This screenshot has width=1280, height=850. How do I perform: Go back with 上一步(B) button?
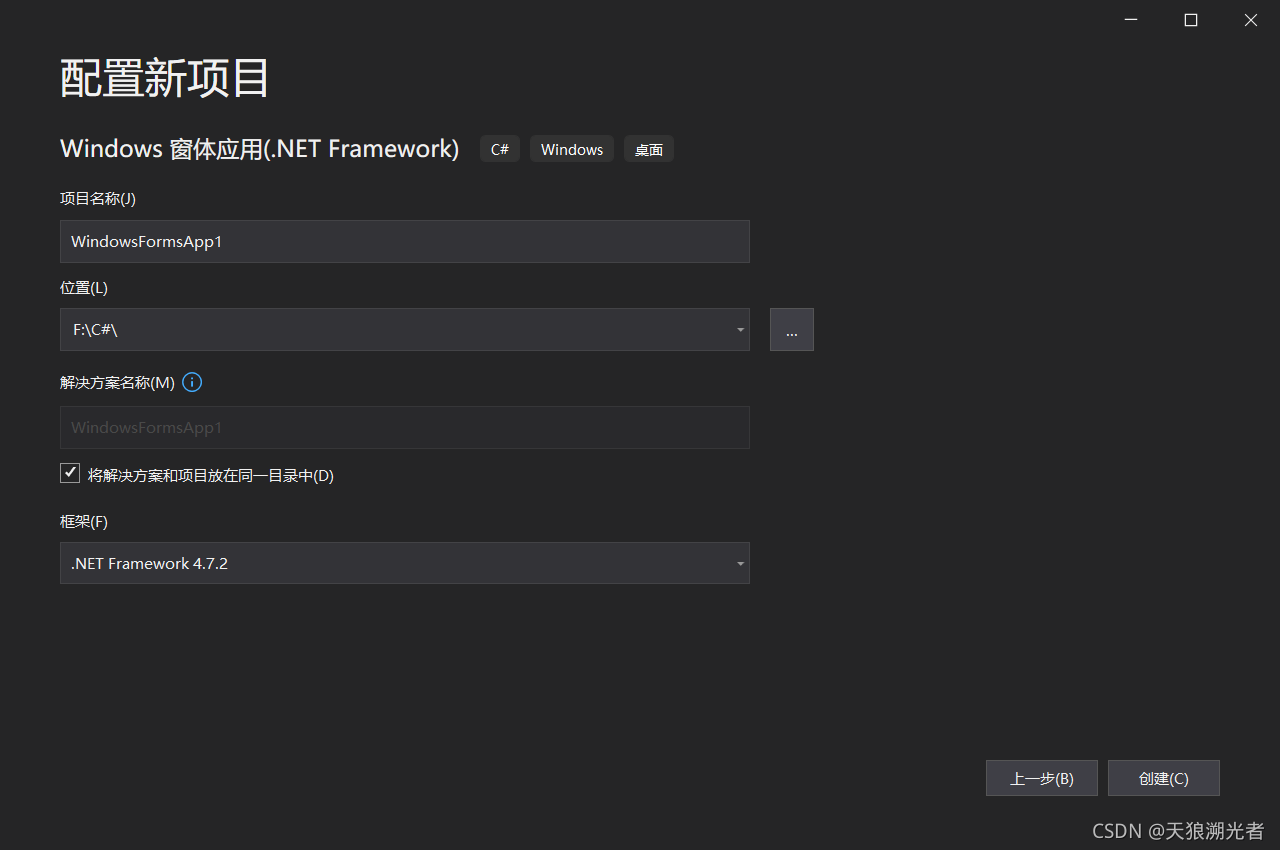tap(1042, 778)
